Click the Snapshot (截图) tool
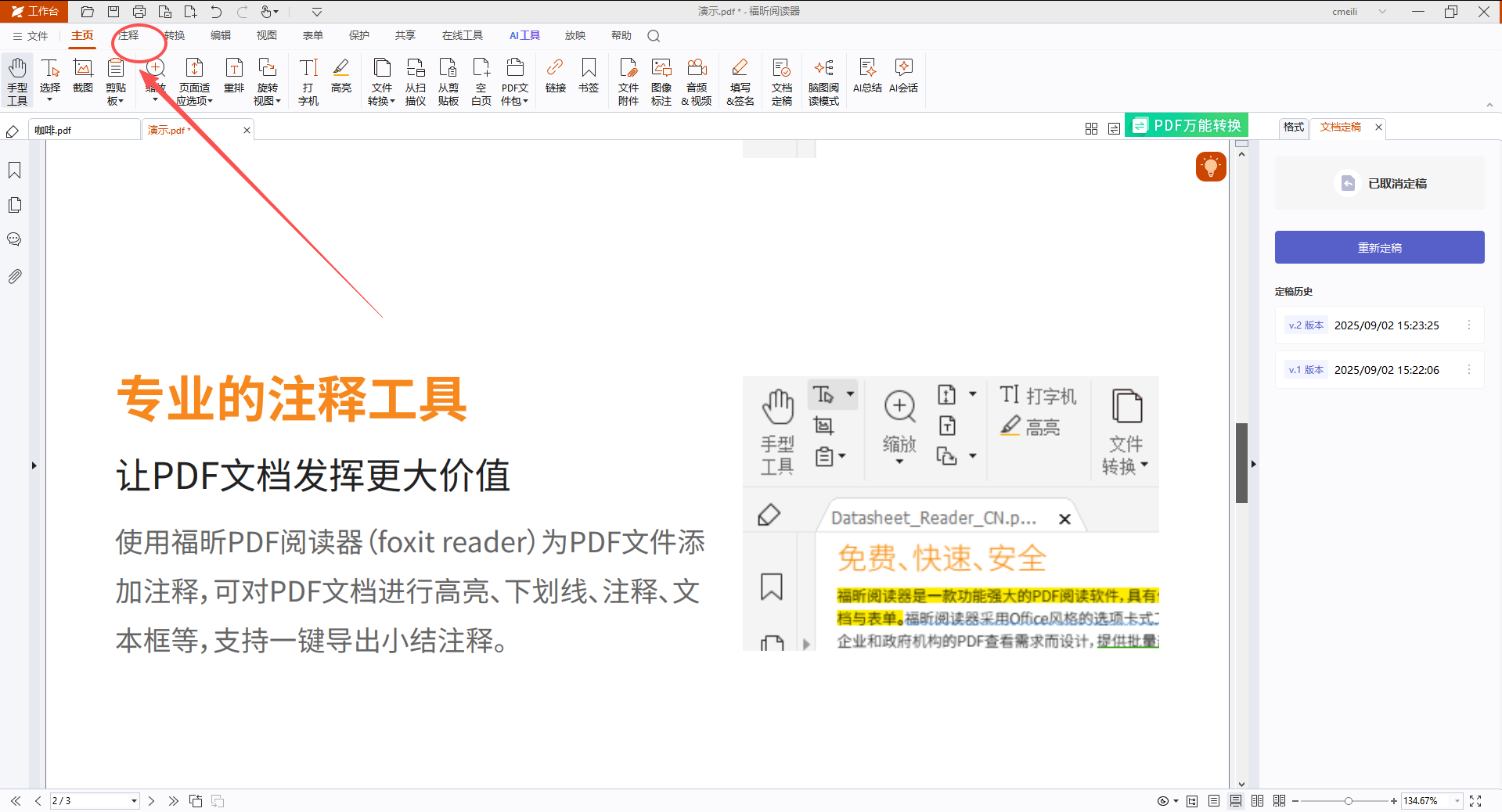This screenshot has width=1502, height=812. tap(83, 75)
